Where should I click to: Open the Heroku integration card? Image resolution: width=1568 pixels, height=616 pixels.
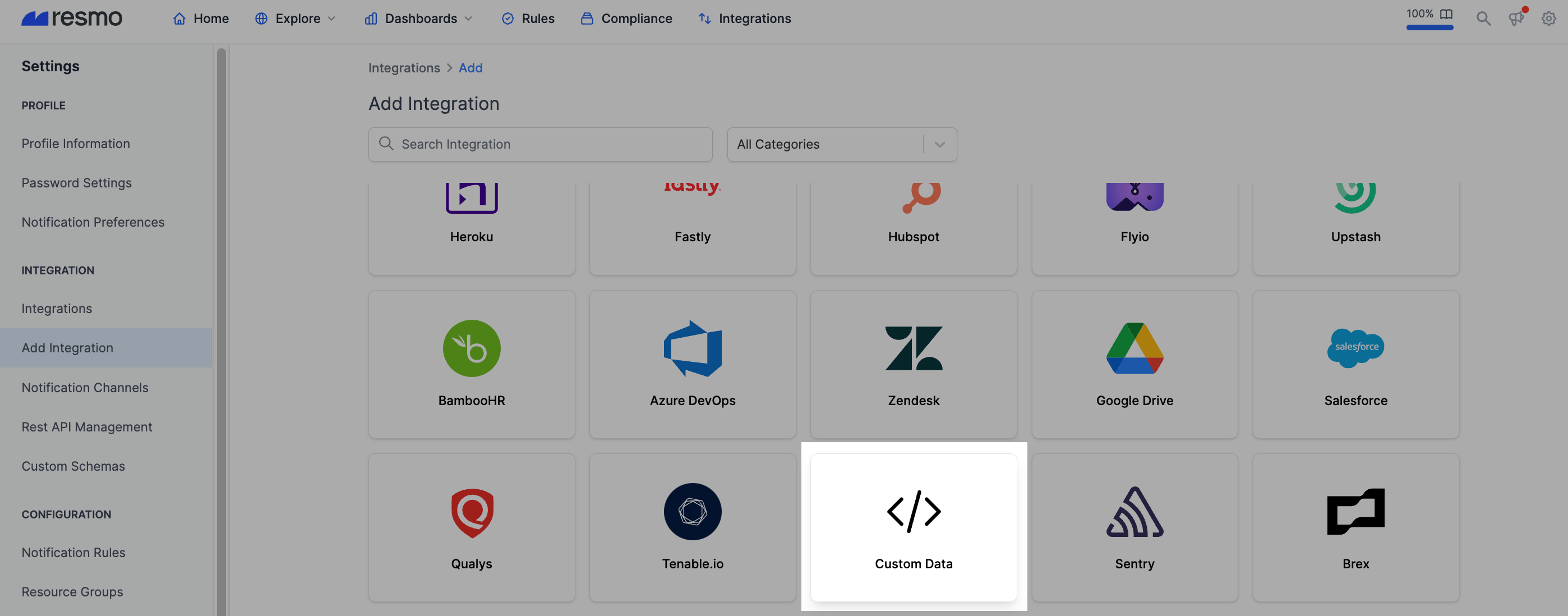(472, 228)
